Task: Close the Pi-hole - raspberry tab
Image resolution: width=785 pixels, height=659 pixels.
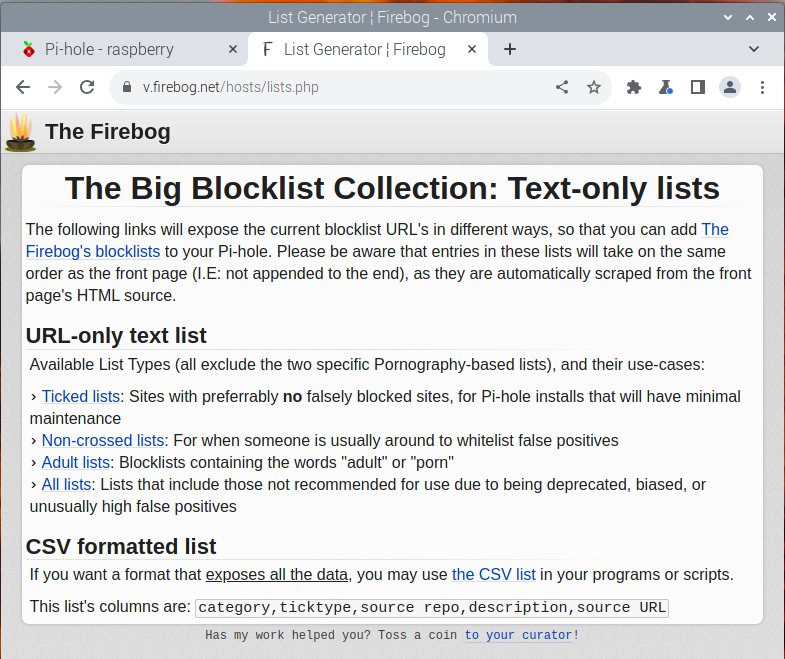Action: point(233,49)
